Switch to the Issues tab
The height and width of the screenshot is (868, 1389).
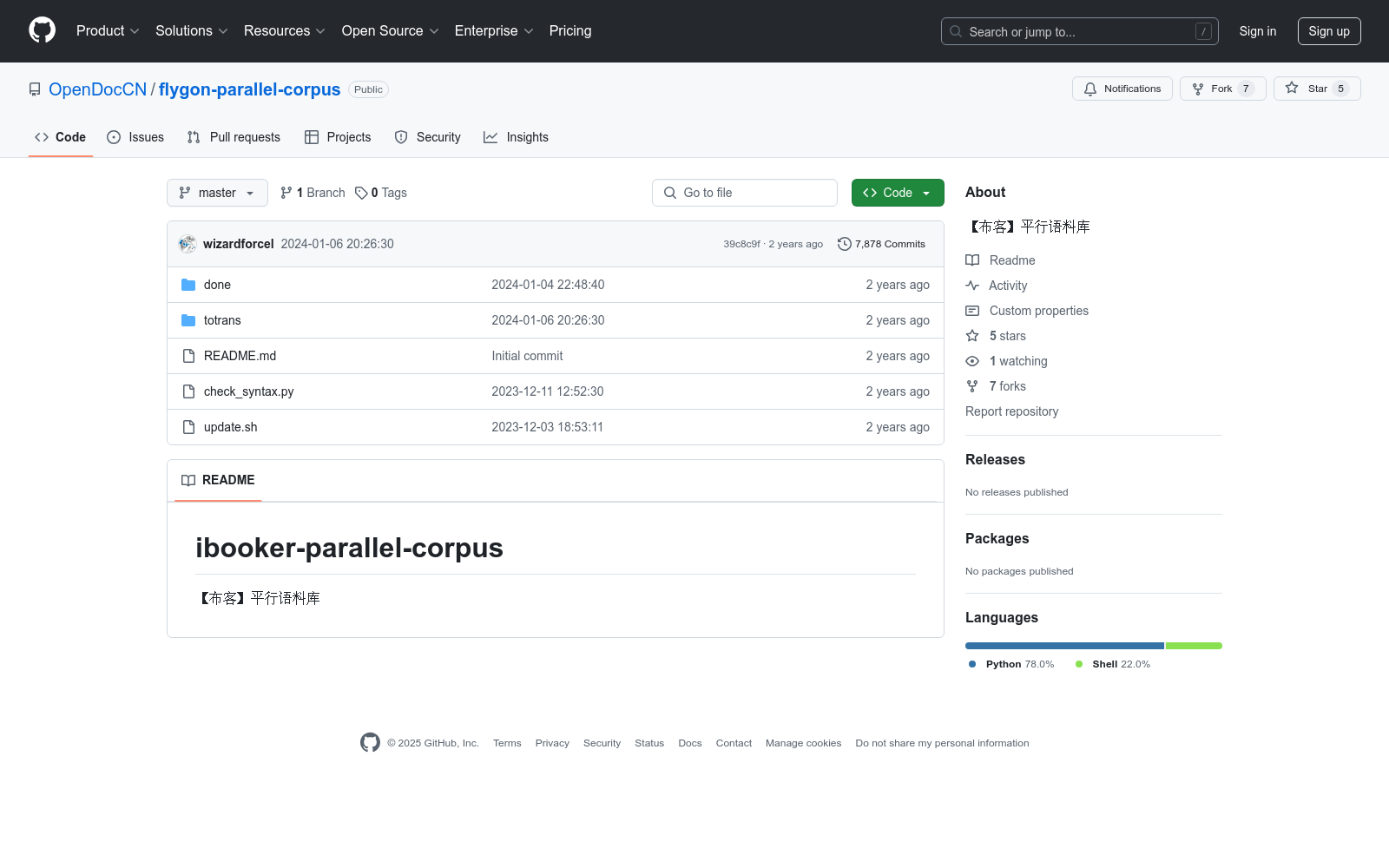pos(135,137)
